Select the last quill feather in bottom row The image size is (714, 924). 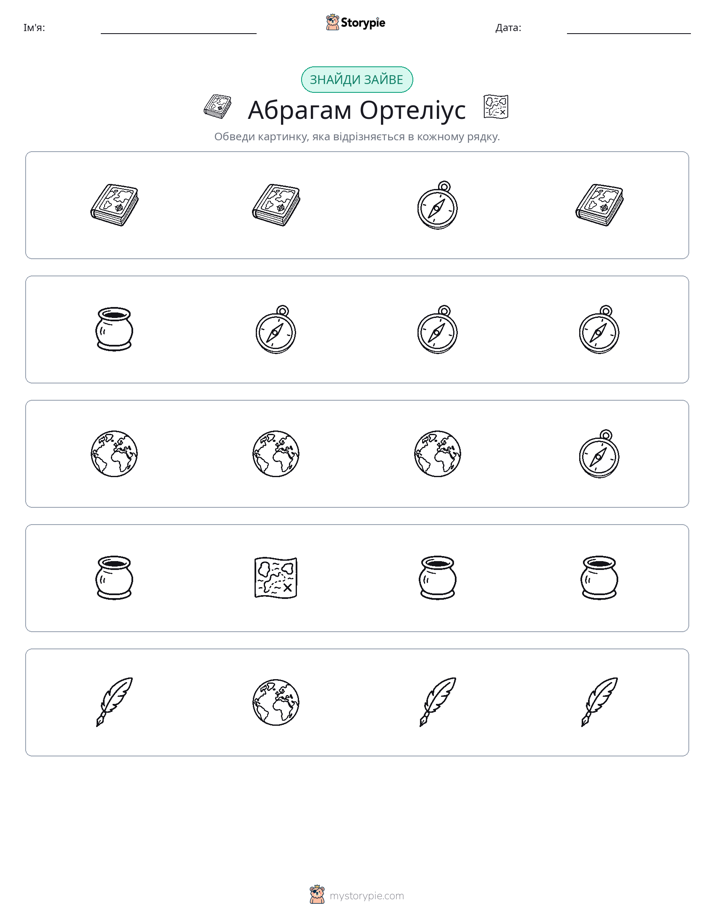(599, 702)
